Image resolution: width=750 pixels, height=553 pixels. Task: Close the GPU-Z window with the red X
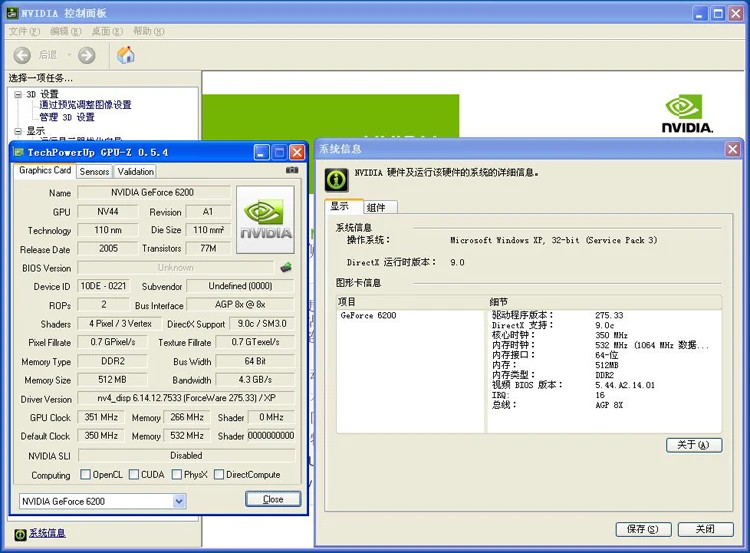[297, 153]
